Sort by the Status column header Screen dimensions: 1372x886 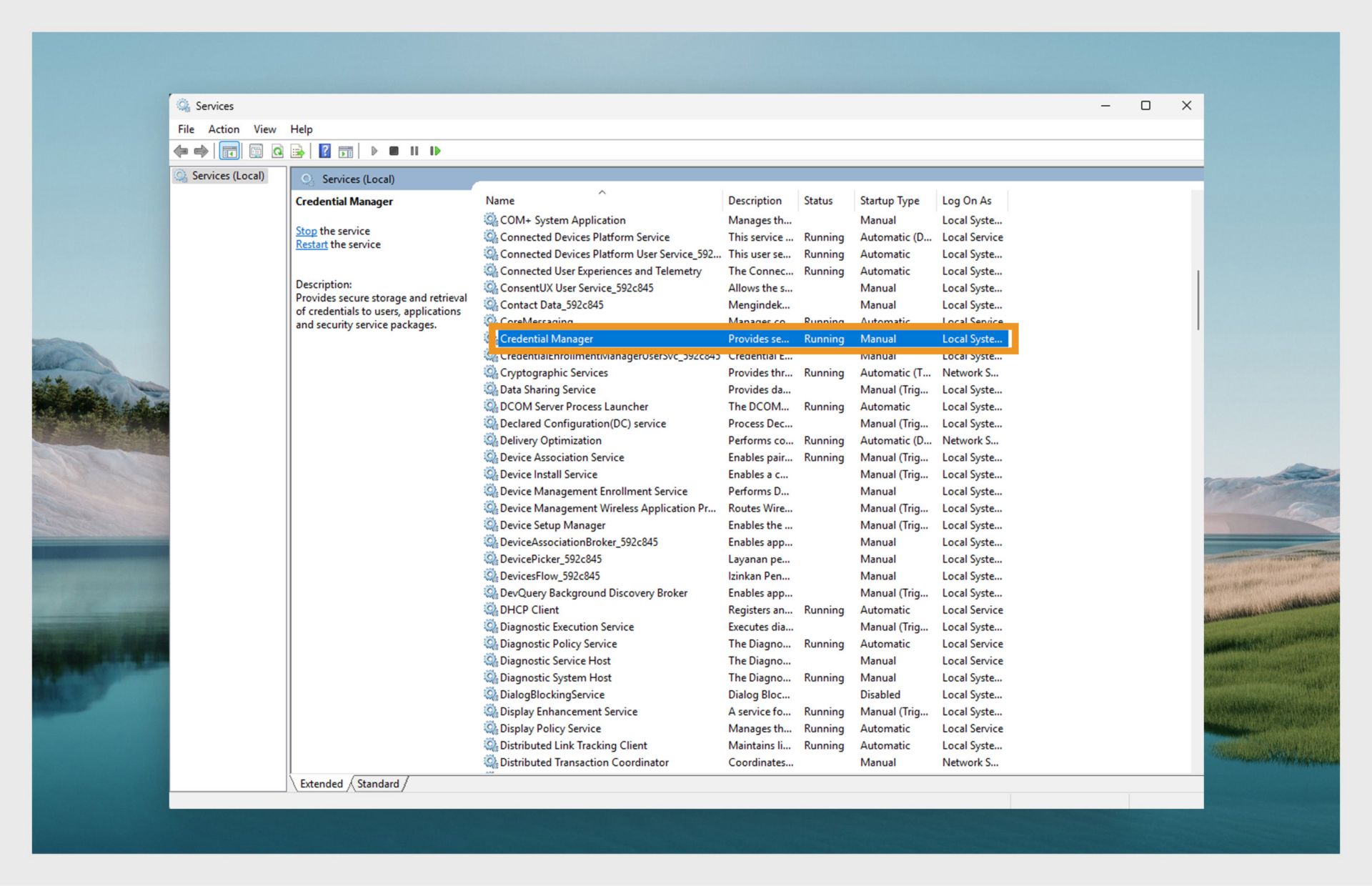[817, 201]
